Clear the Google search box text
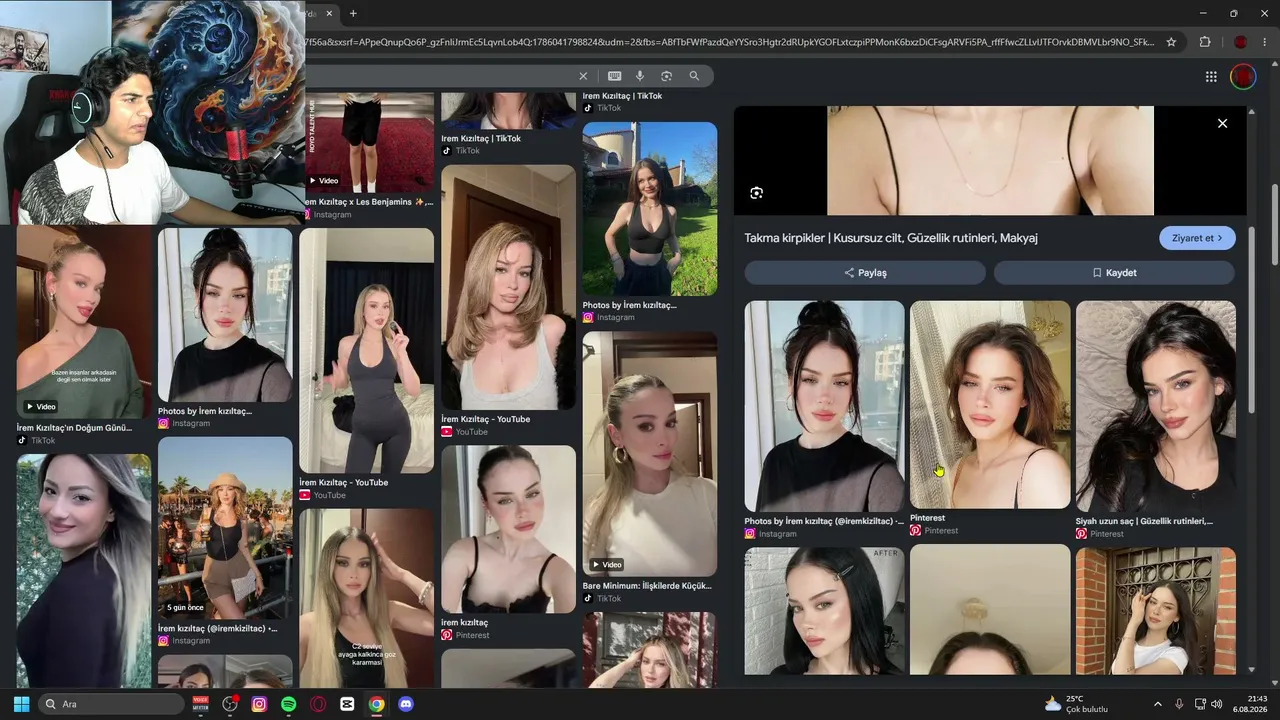Screen dimensions: 1280x720 (x=583, y=76)
